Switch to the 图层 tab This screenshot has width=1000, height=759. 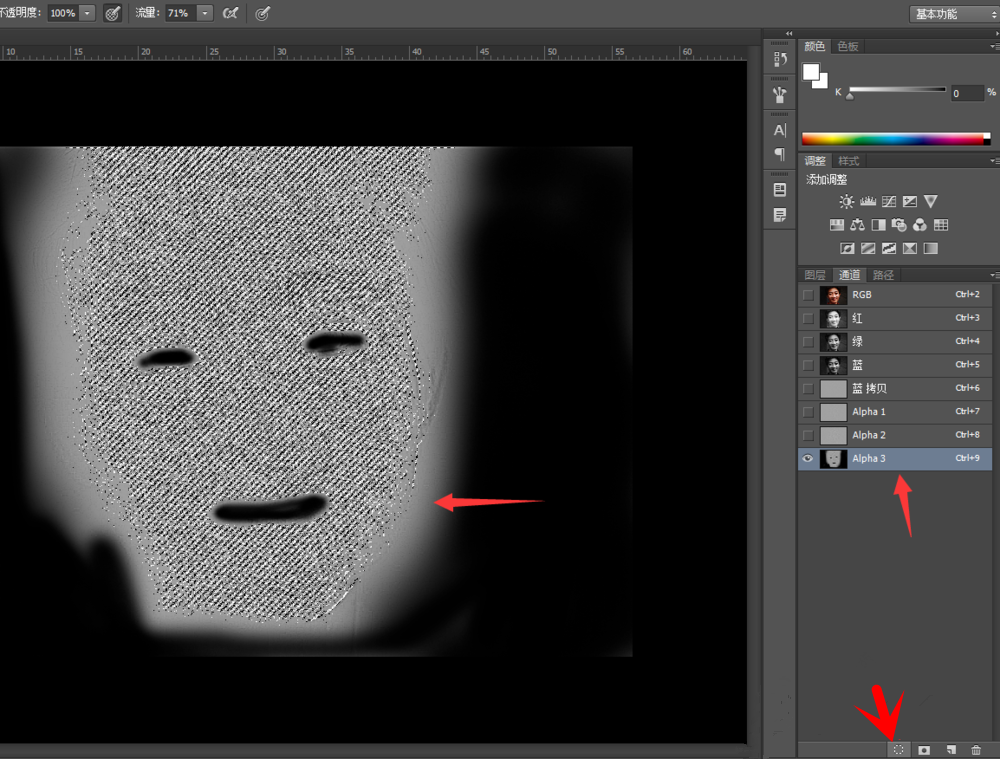coord(815,275)
